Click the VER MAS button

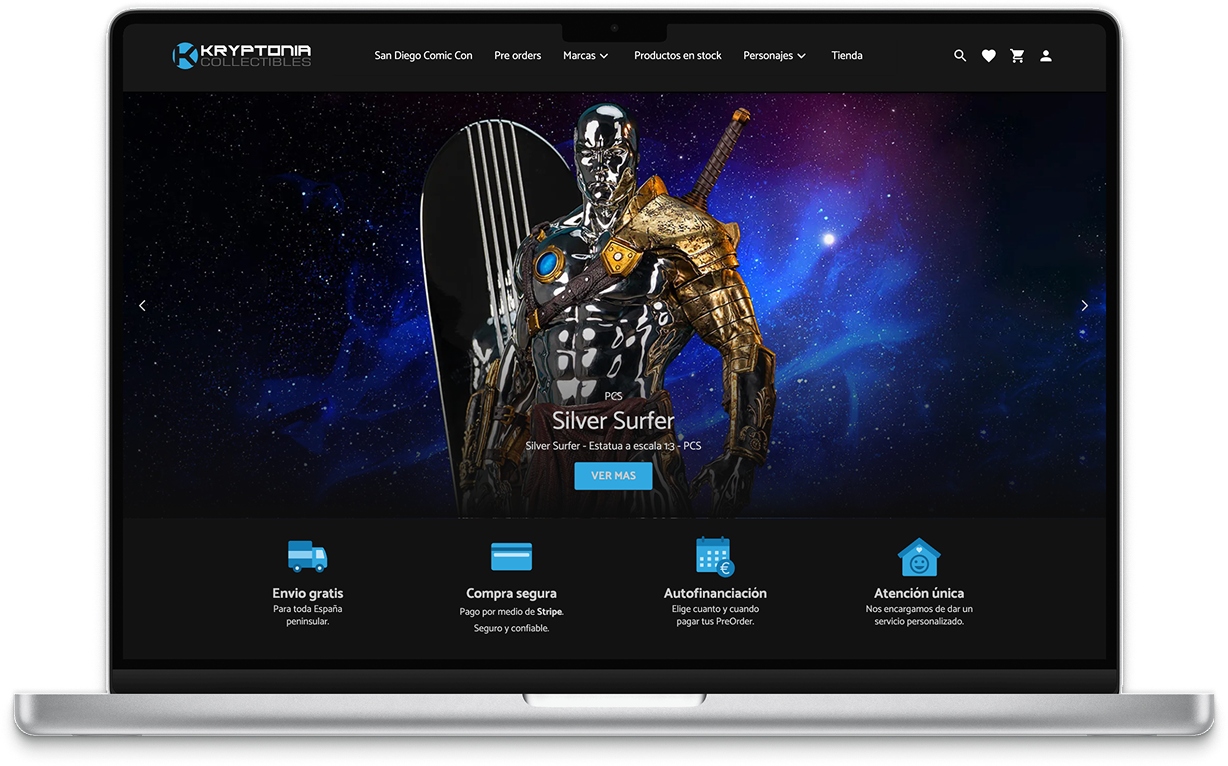pos(613,476)
